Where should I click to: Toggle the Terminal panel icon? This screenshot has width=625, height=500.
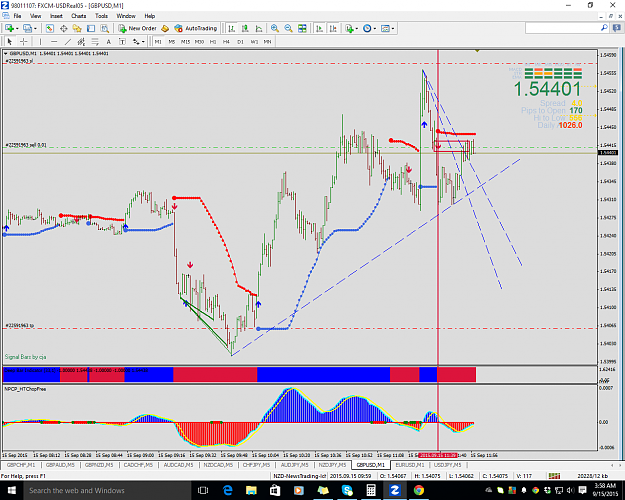(x=91, y=28)
